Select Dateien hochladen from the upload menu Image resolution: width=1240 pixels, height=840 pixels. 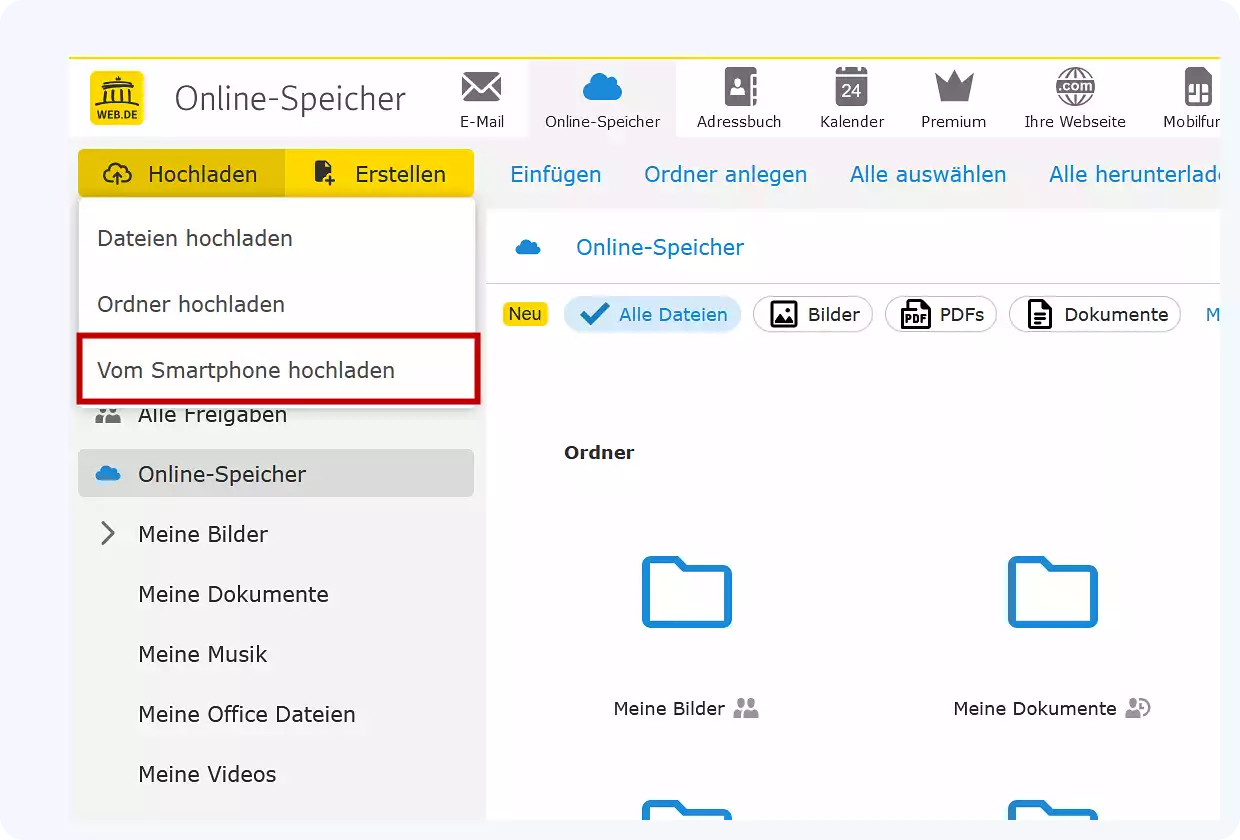(x=195, y=238)
